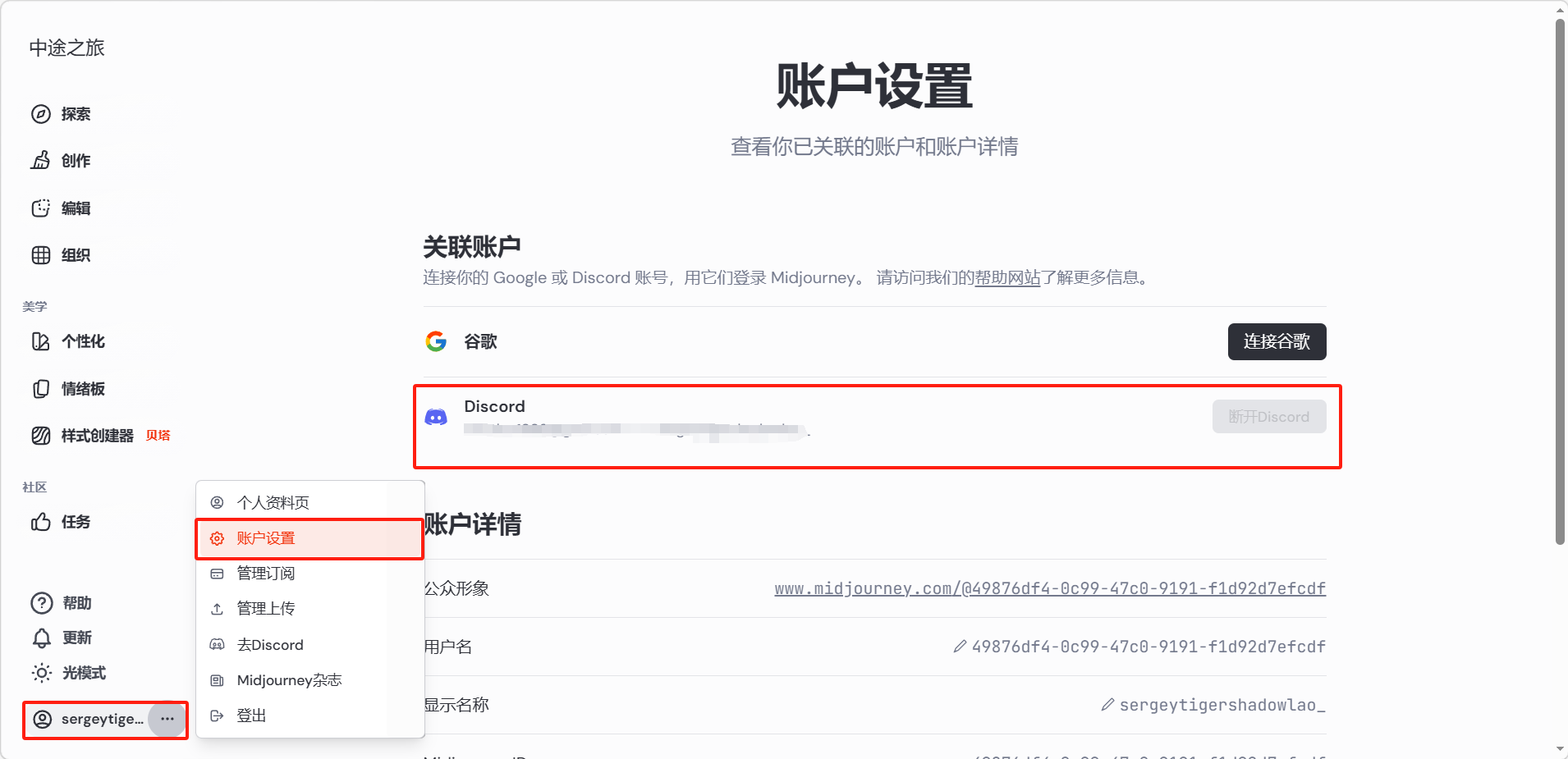Click the page's vertical scrollbar
Screen dimensions: 1568x759
[1560, 279]
